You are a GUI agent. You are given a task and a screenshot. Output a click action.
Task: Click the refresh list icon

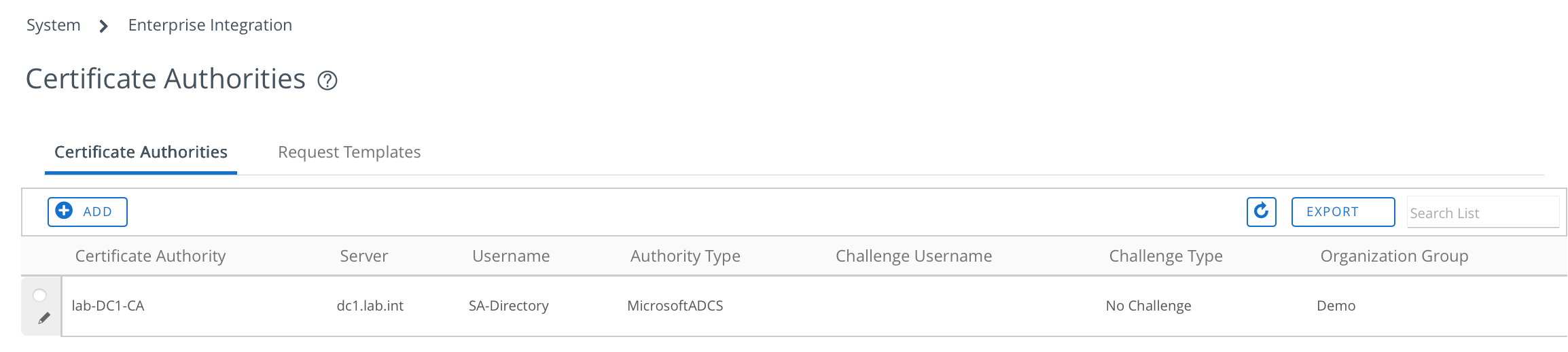tap(1261, 211)
